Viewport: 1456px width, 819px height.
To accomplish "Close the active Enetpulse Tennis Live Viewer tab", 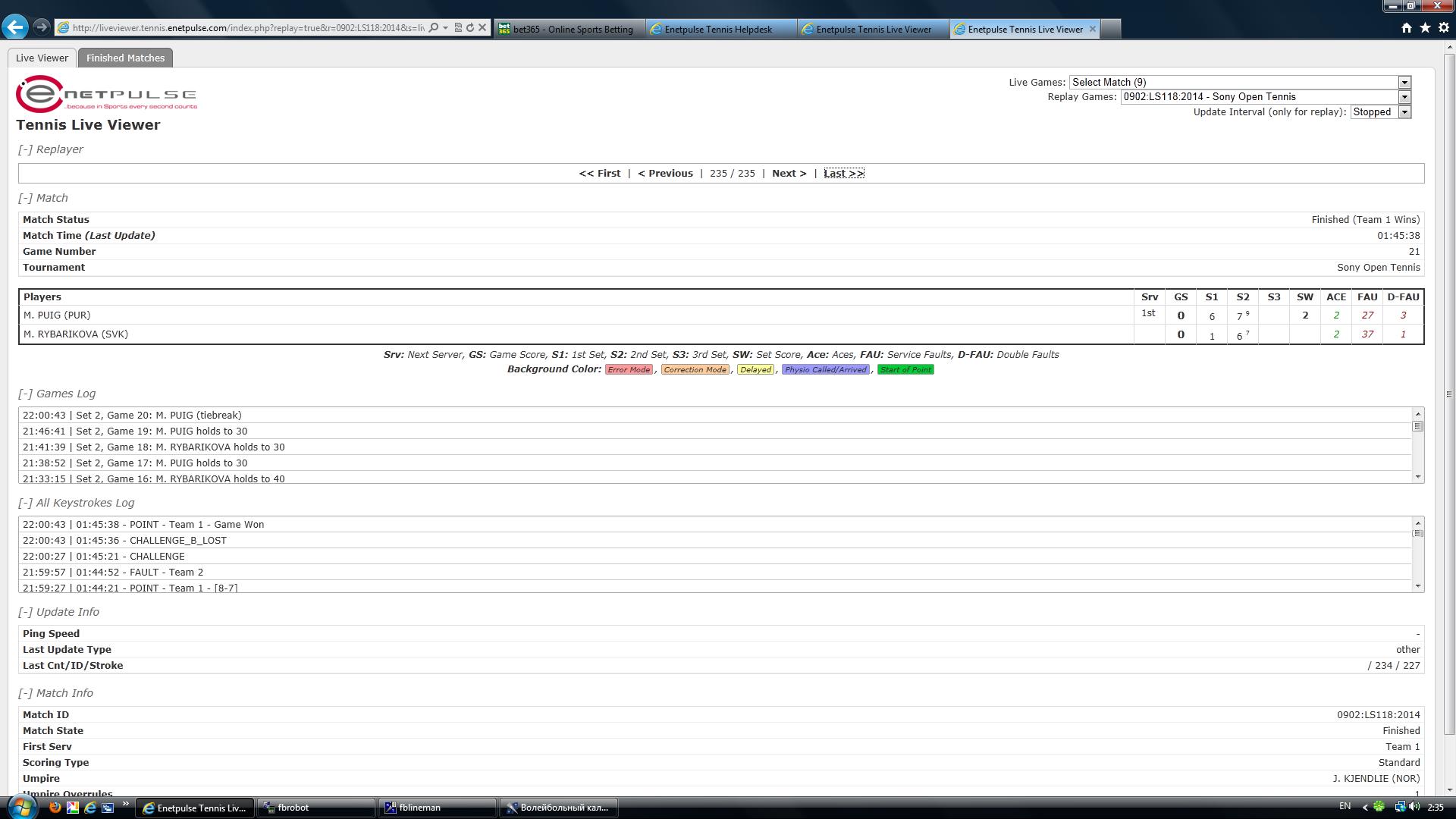I will (1092, 29).
